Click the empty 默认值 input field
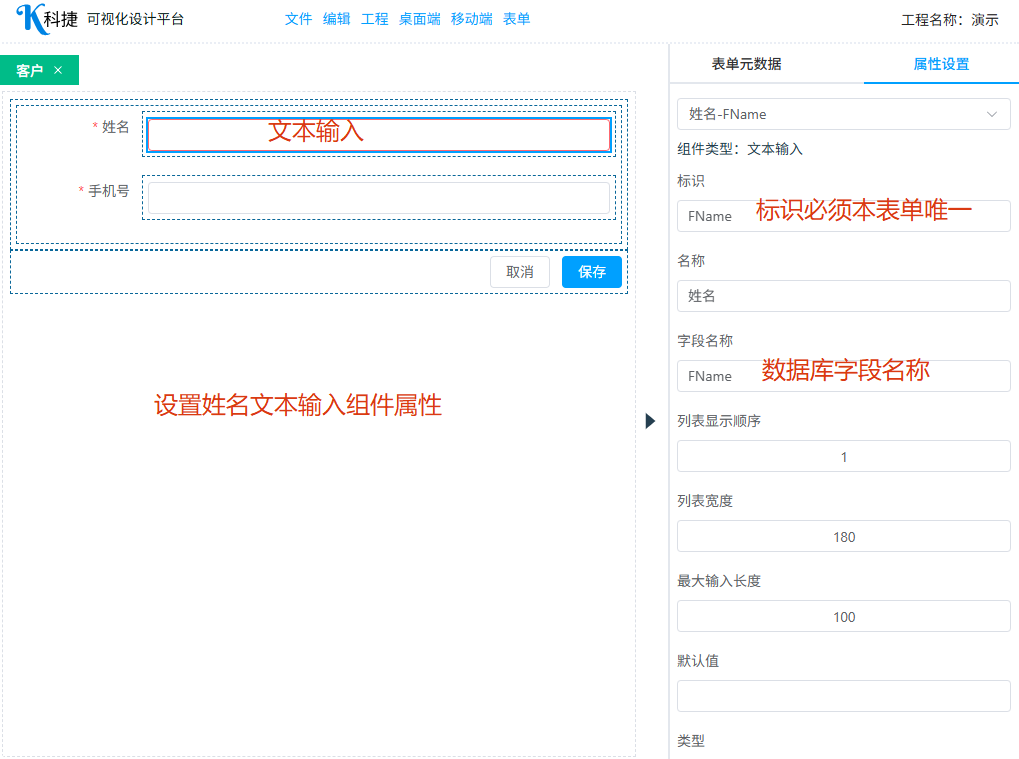 [x=843, y=696]
